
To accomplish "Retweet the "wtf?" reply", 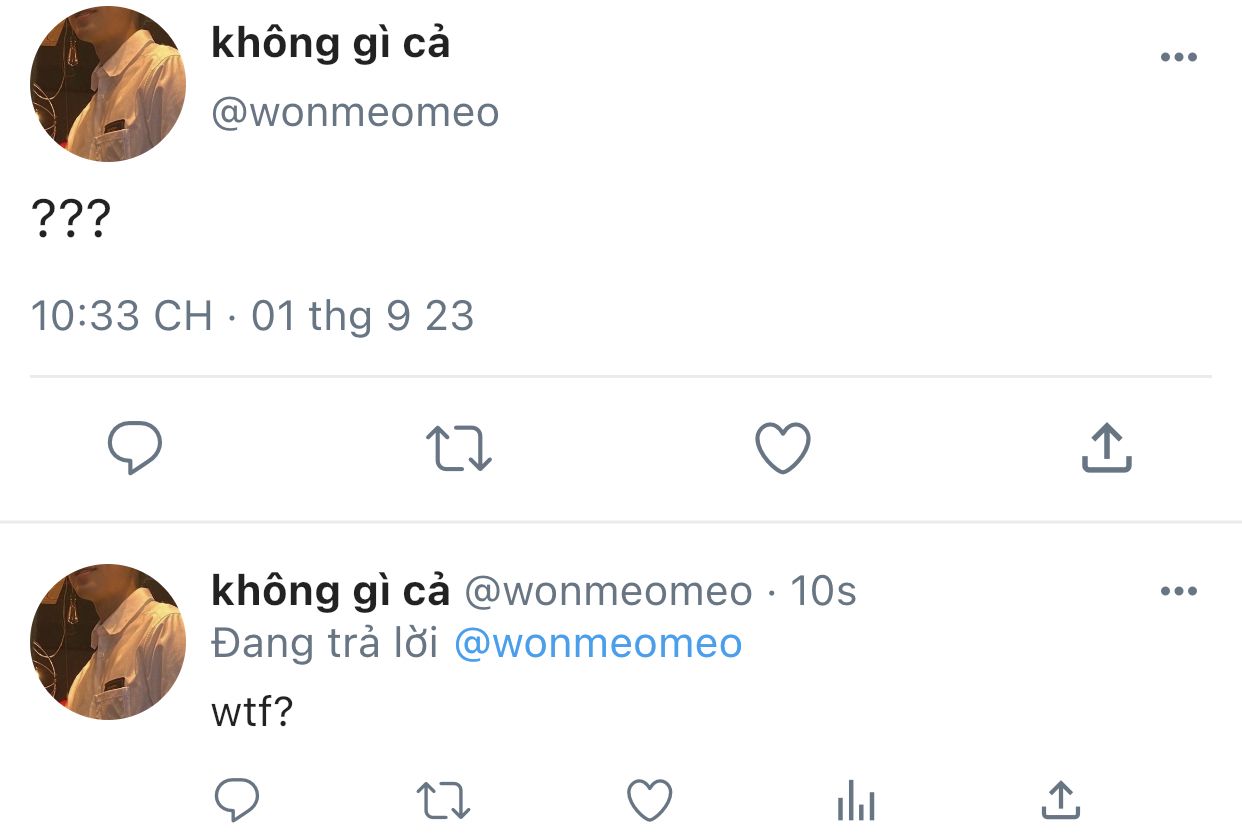I will click(443, 801).
